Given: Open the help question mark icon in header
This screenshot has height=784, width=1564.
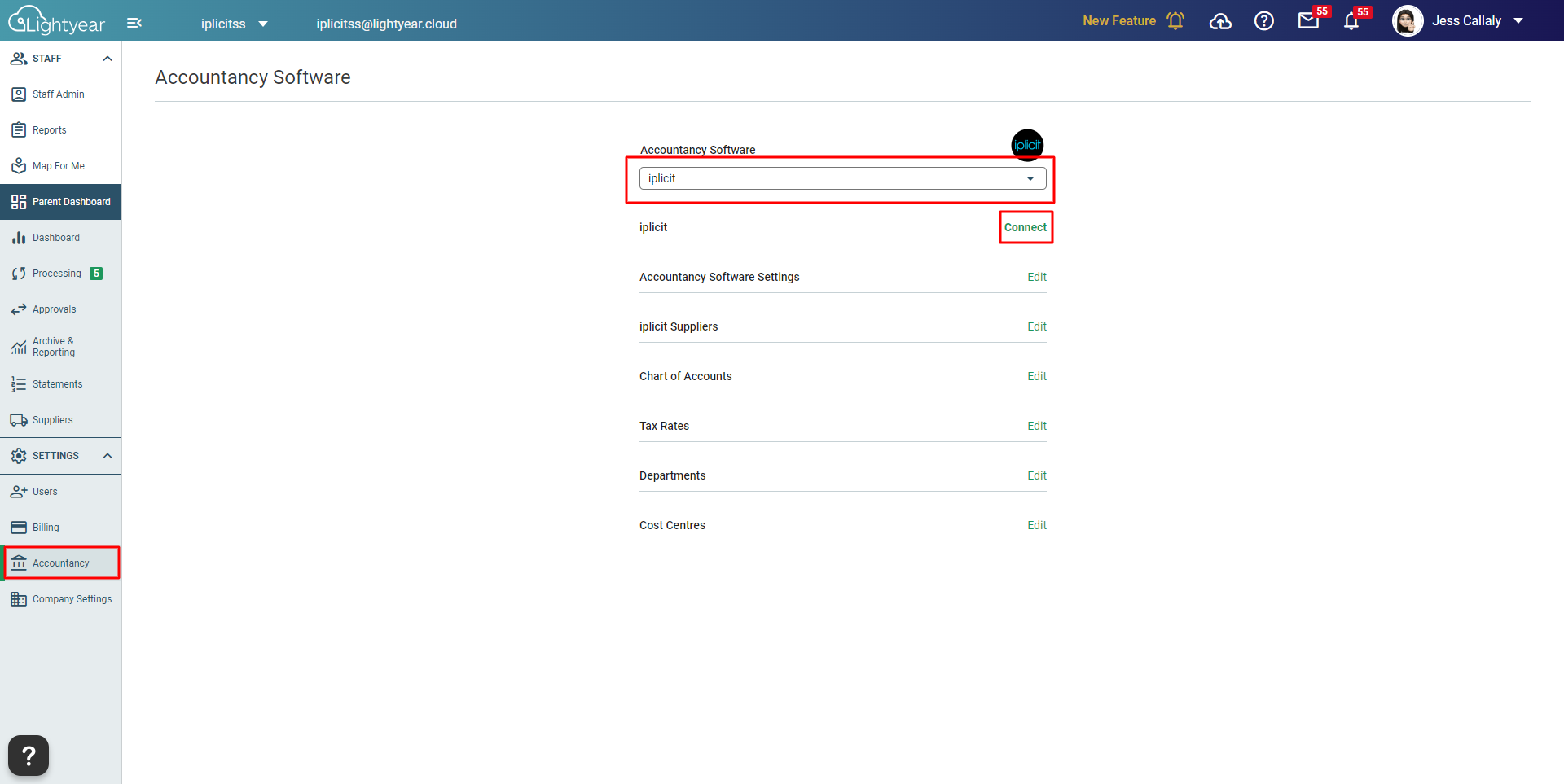Looking at the screenshot, I should tap(1264, 21).
